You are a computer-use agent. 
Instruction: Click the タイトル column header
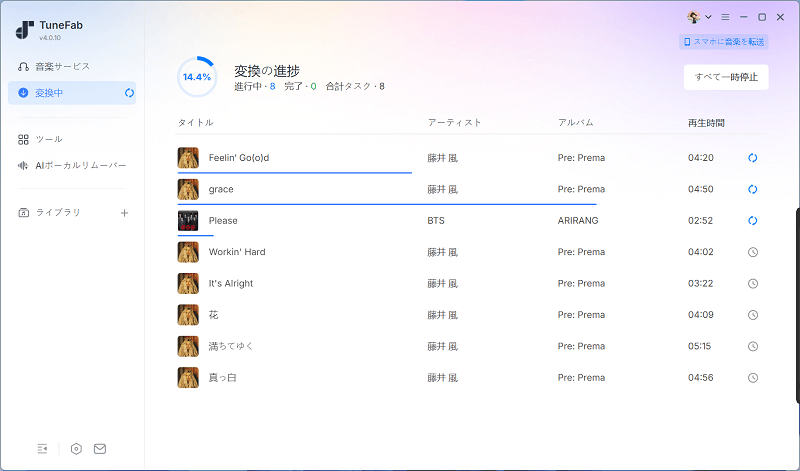[x=195, y=122]
